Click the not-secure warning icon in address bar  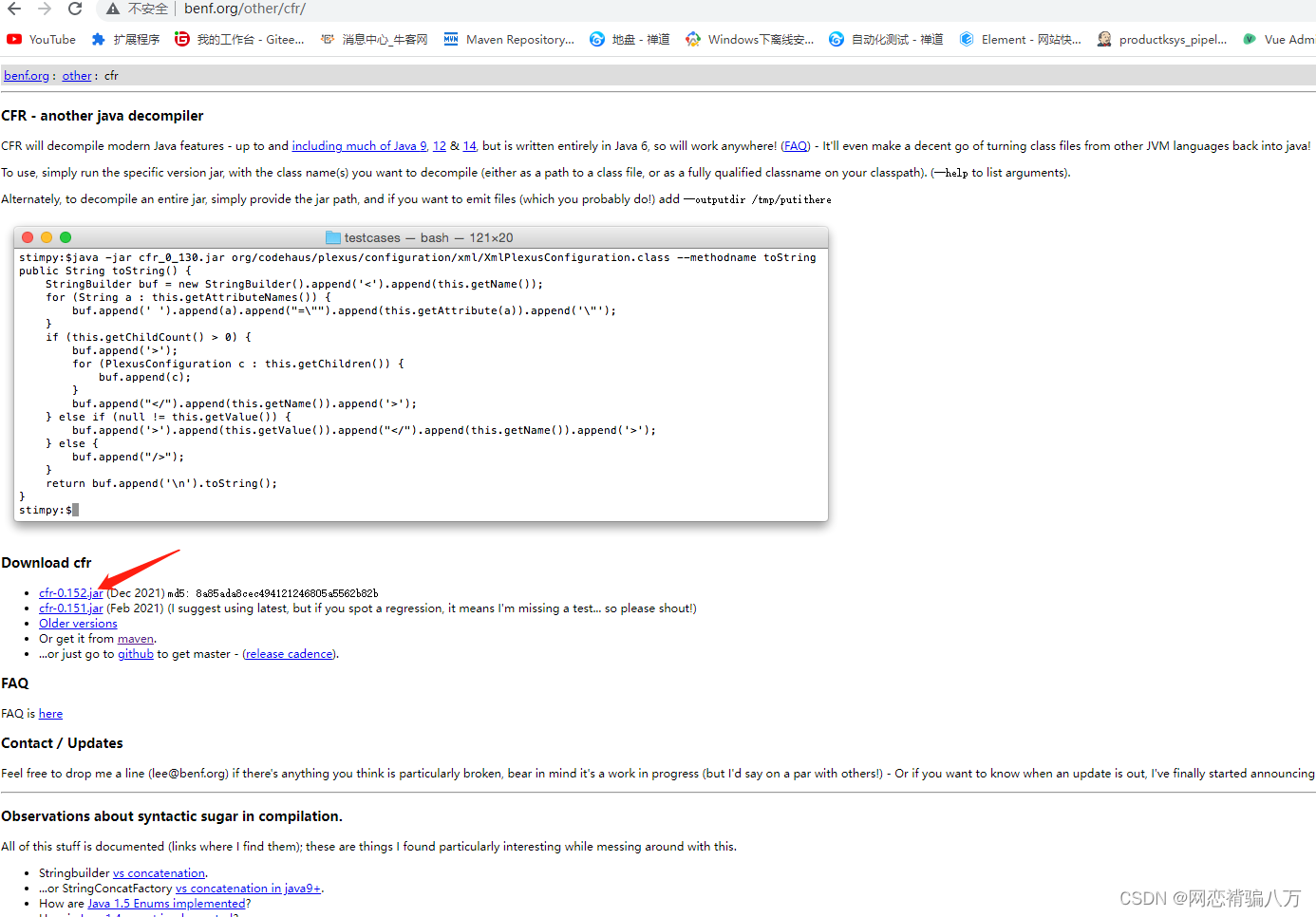[x=113, y=9]
